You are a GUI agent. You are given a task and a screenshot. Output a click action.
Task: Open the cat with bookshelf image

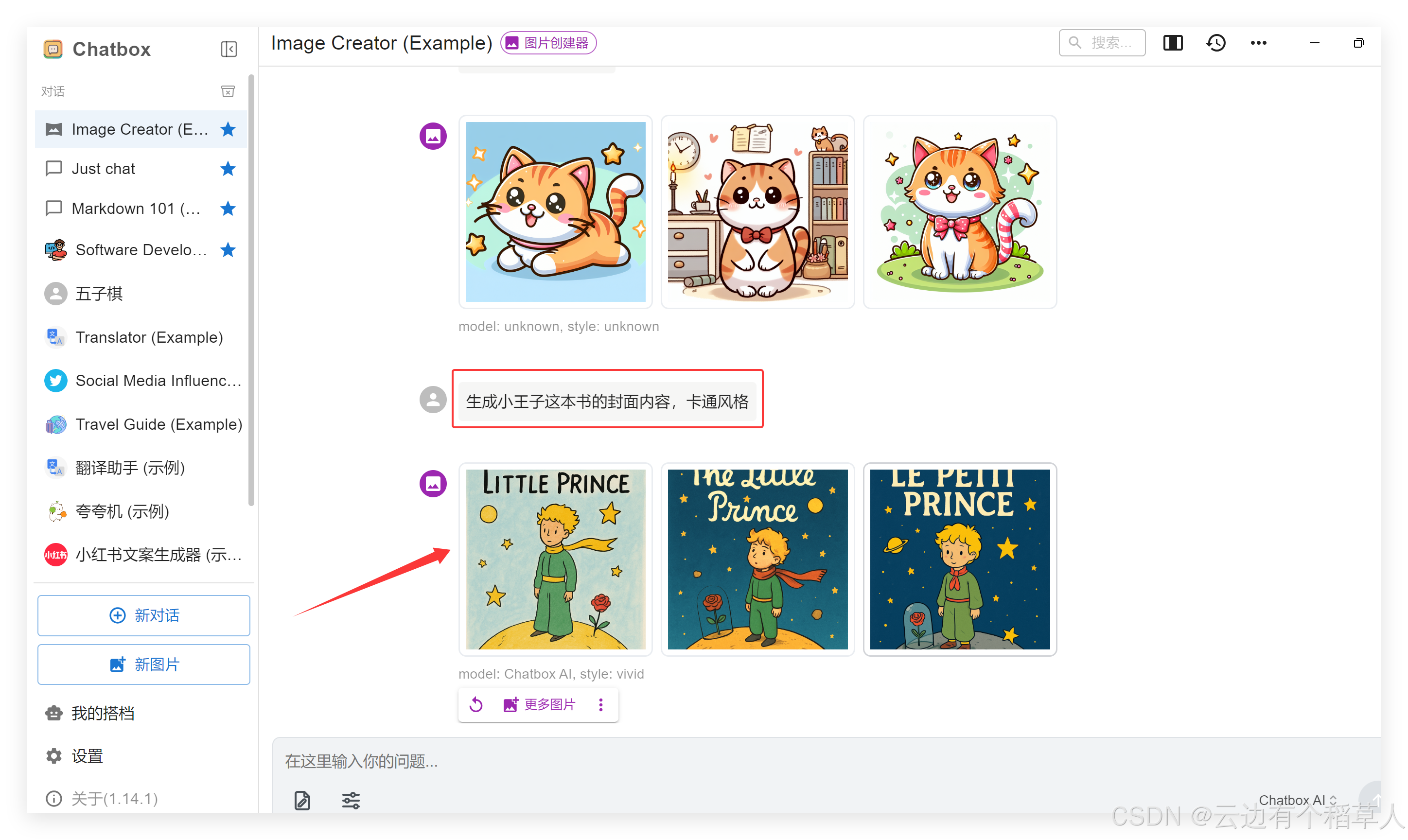(x=757, y=211)
